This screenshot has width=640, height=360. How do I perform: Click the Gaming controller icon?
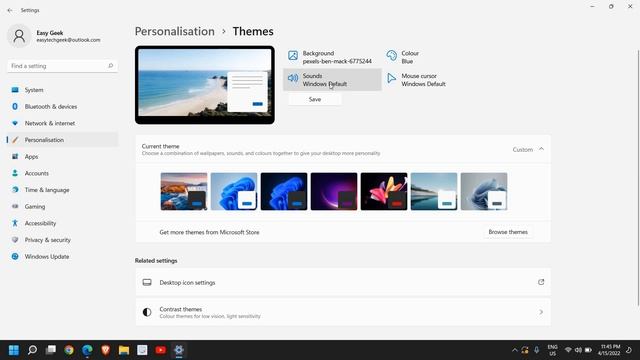[15, 207]
